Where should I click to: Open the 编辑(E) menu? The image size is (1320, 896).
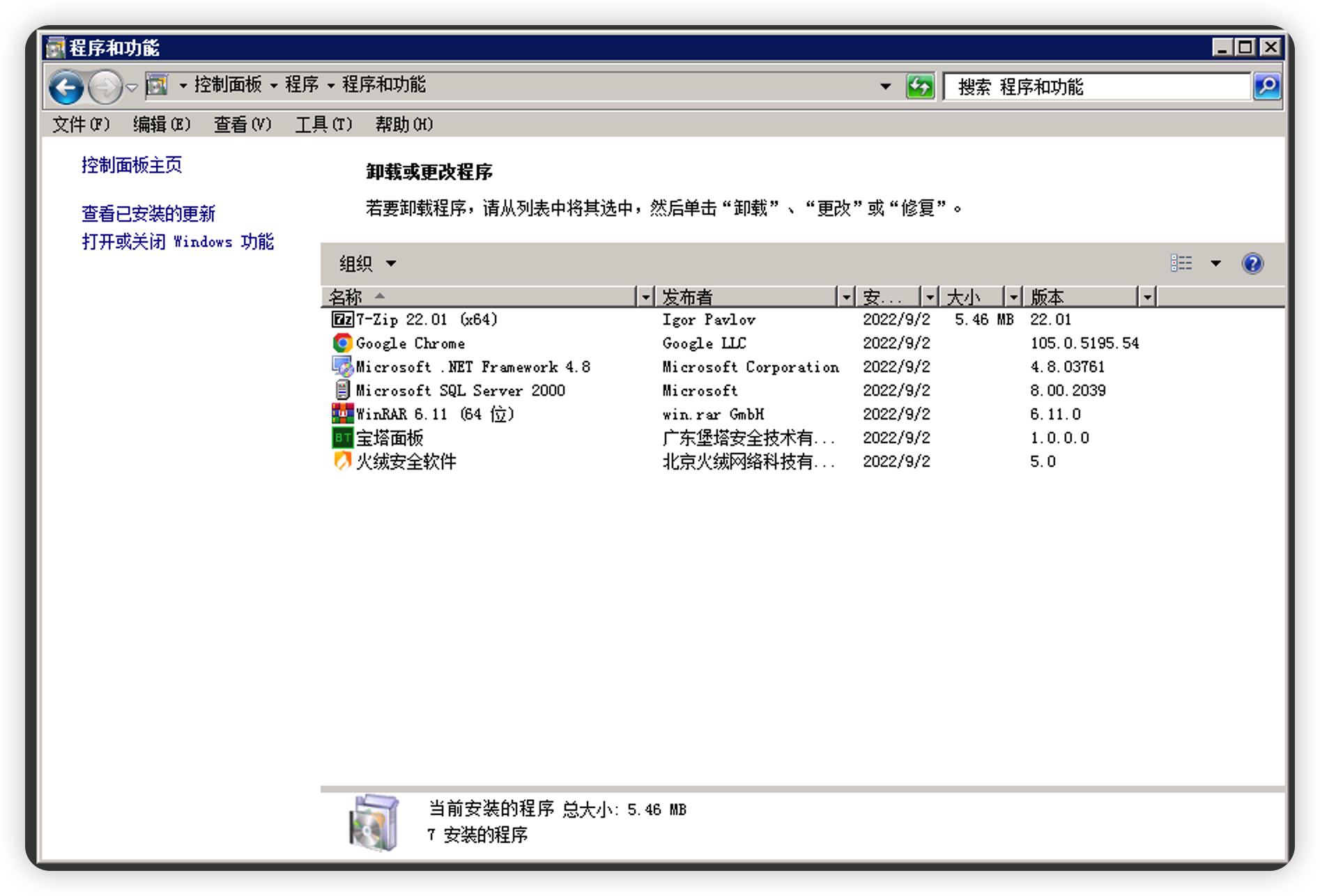[162, 124]
